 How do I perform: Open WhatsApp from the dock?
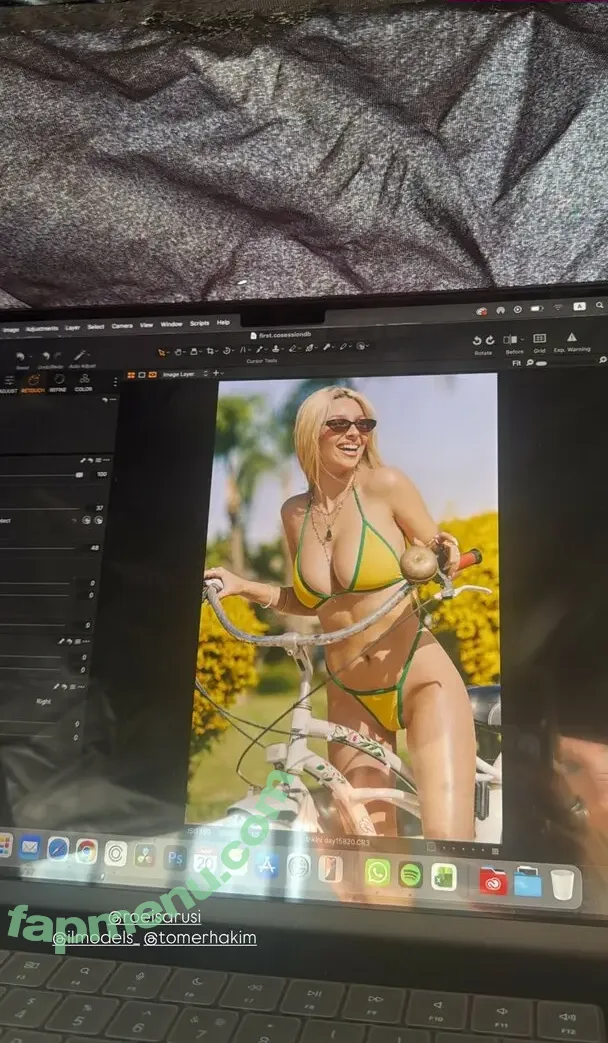[x=377, y=871]
